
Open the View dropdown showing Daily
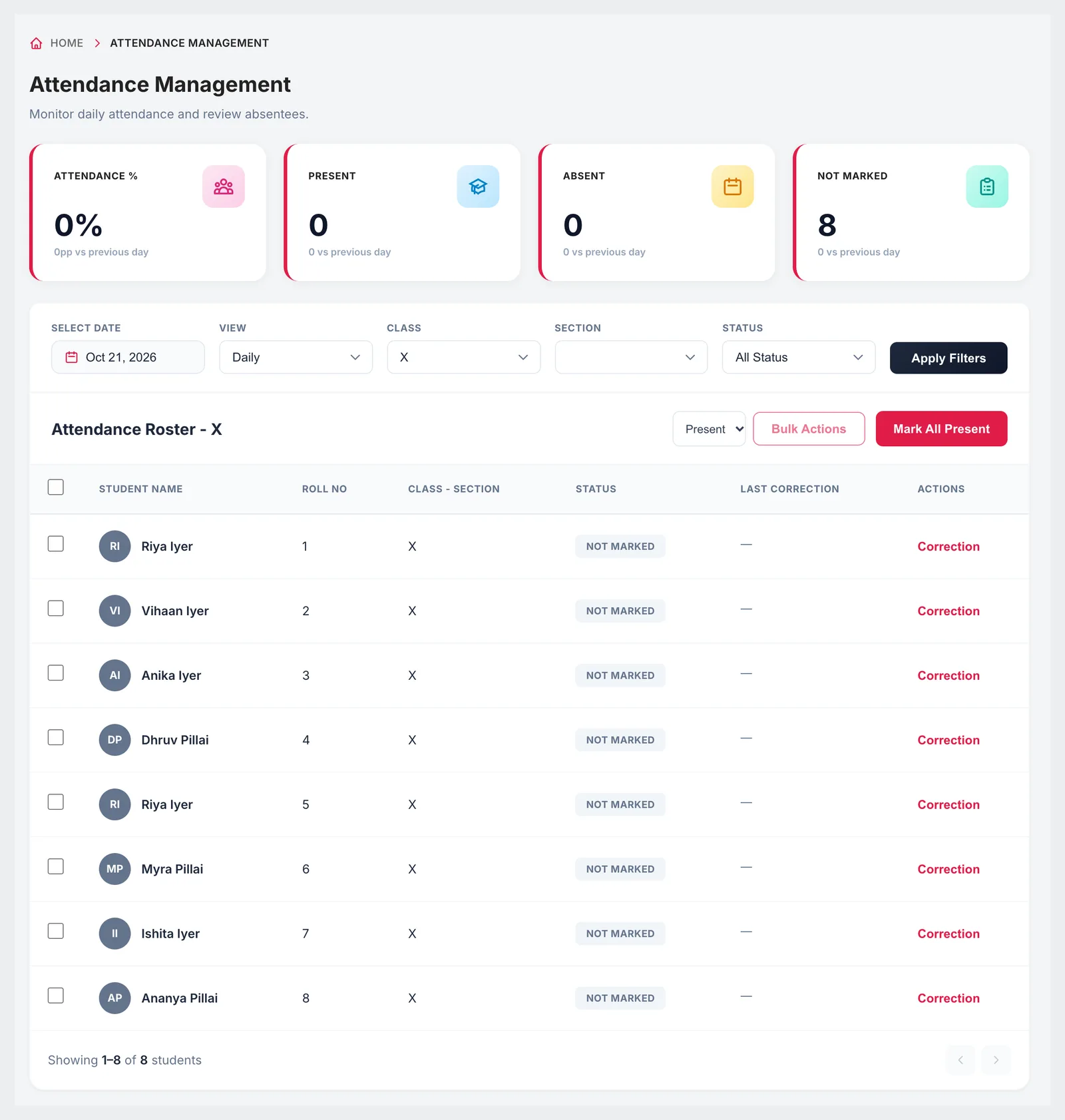pos(296,358)
